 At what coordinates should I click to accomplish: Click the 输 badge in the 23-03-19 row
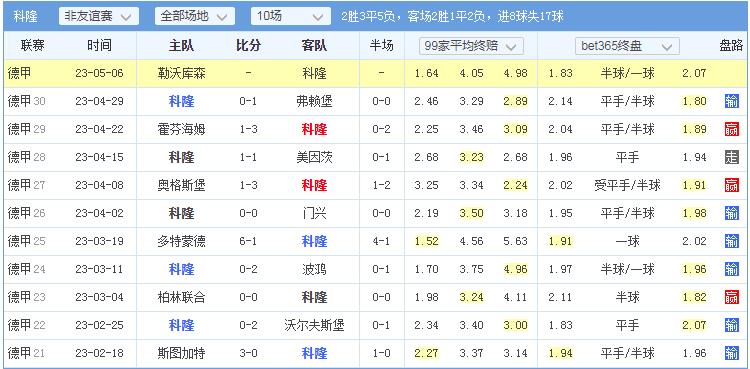(731, 241)
